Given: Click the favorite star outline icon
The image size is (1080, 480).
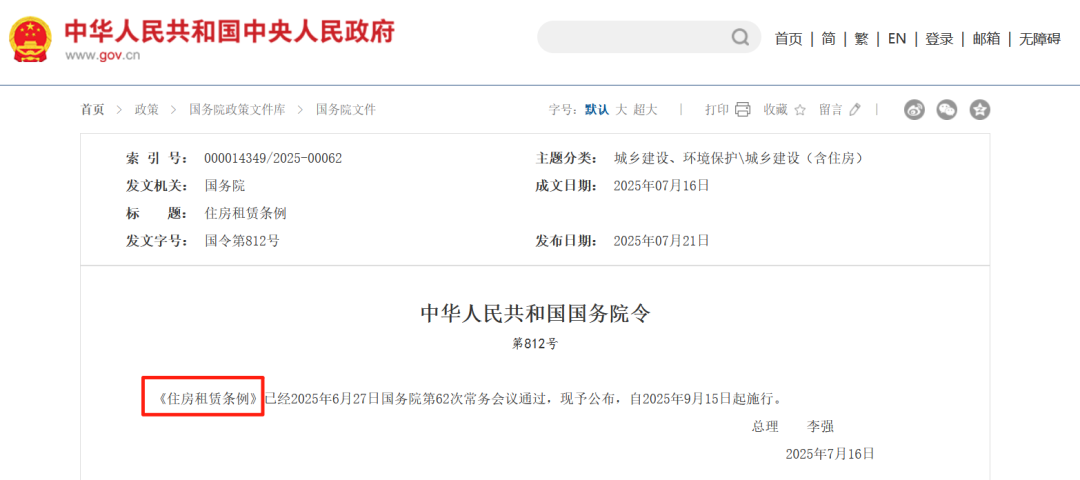Looking at the screenshot, I should (800, 110).
